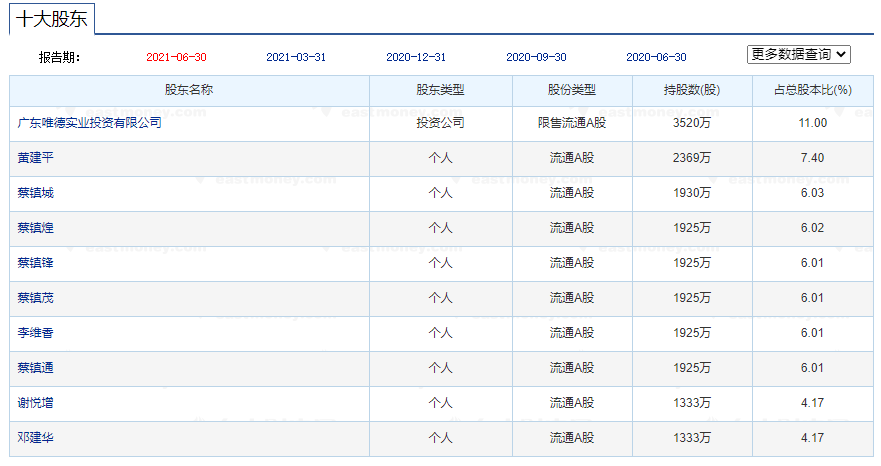881x466 pixels.
Task: Click the 股东类型 column header
Action: [x=440, y=90]
